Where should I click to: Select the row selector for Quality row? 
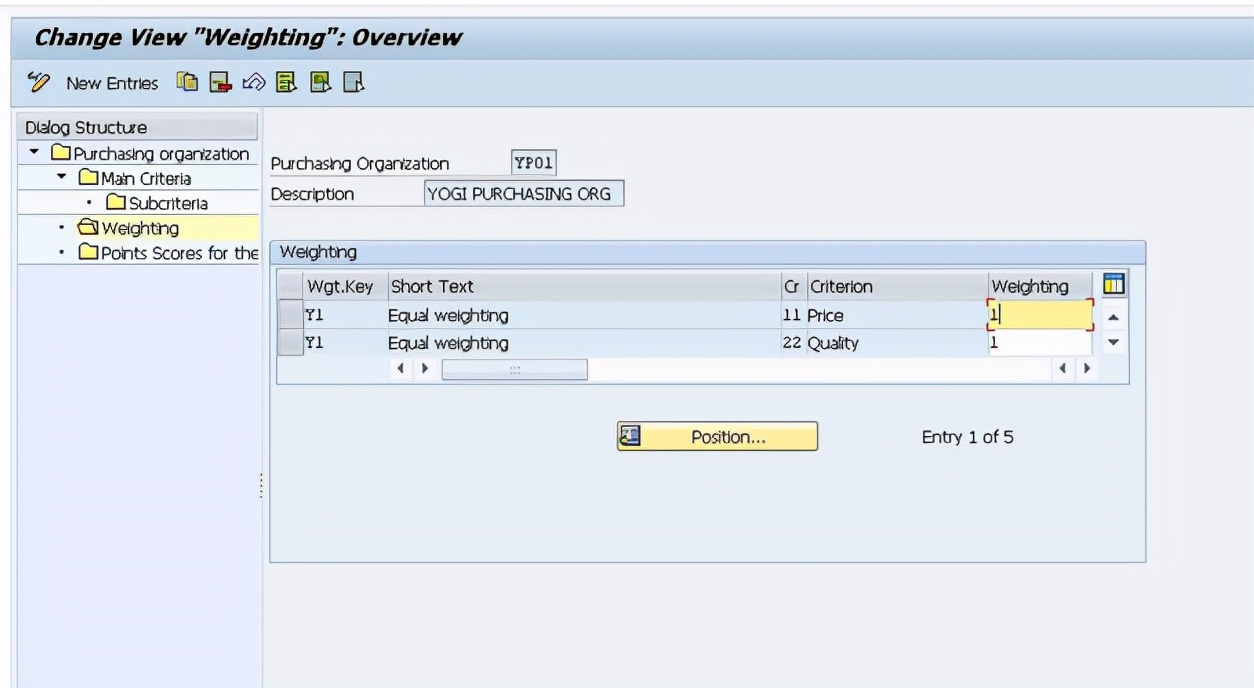coord(289,343)
